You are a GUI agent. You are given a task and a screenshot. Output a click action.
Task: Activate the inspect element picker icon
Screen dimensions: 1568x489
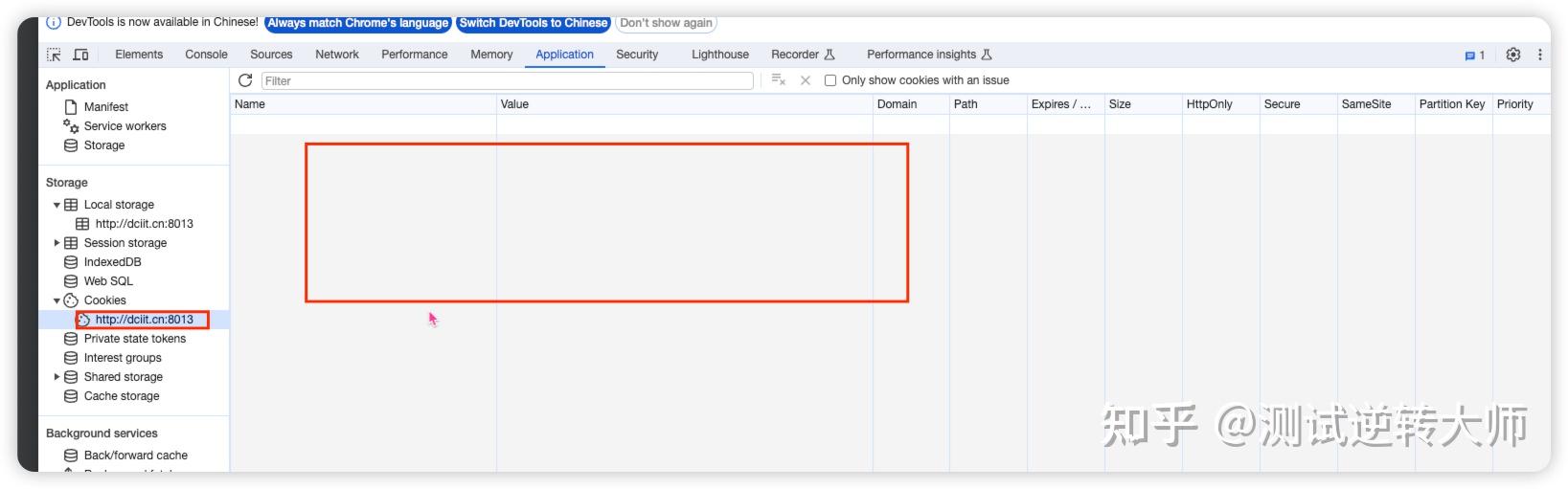(54, 55)
